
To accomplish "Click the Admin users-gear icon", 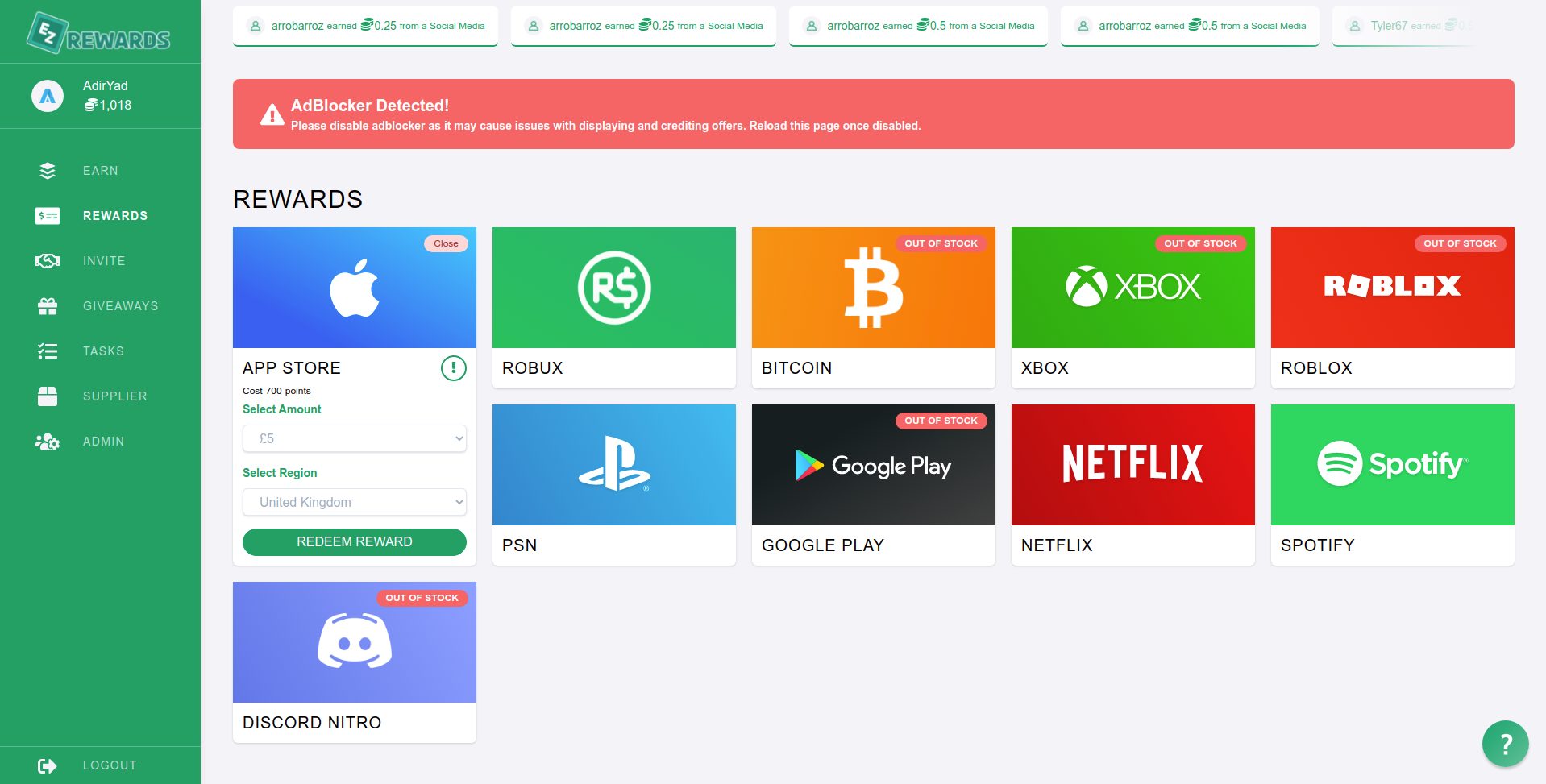I will click(48, 442).
